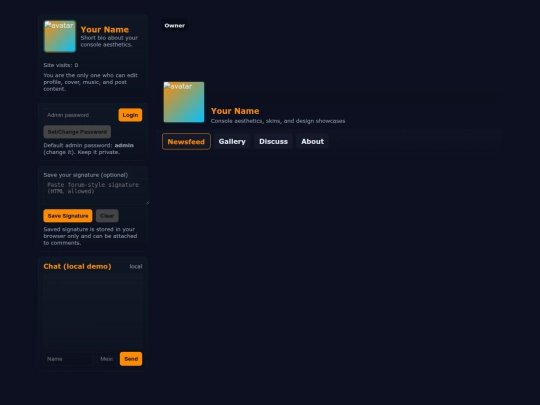Focus the forum-style signature textarea
540x405 pixels.
(96, 191)
